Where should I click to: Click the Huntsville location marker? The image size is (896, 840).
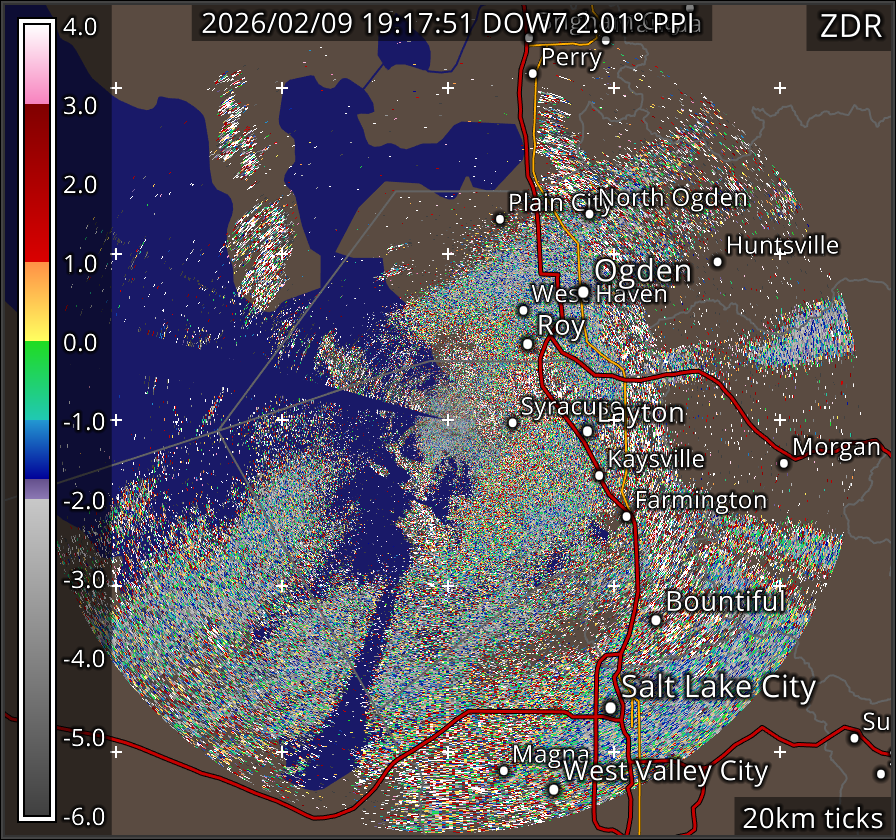pos(717,262)
